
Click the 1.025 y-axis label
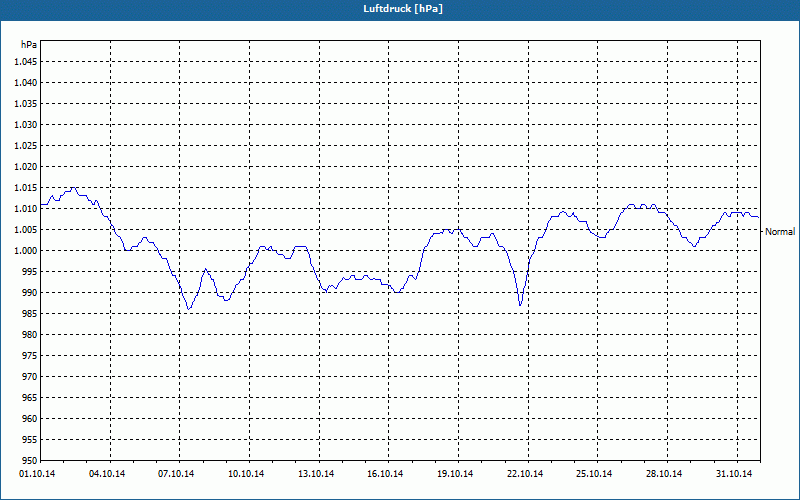pos(26,145)
